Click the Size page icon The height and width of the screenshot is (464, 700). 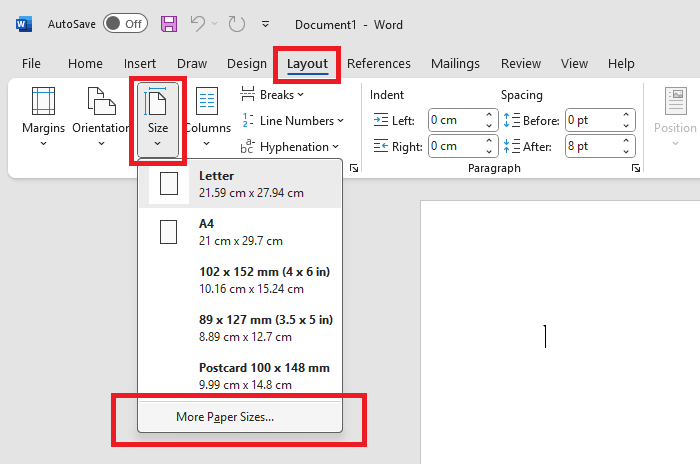(157, 104)
